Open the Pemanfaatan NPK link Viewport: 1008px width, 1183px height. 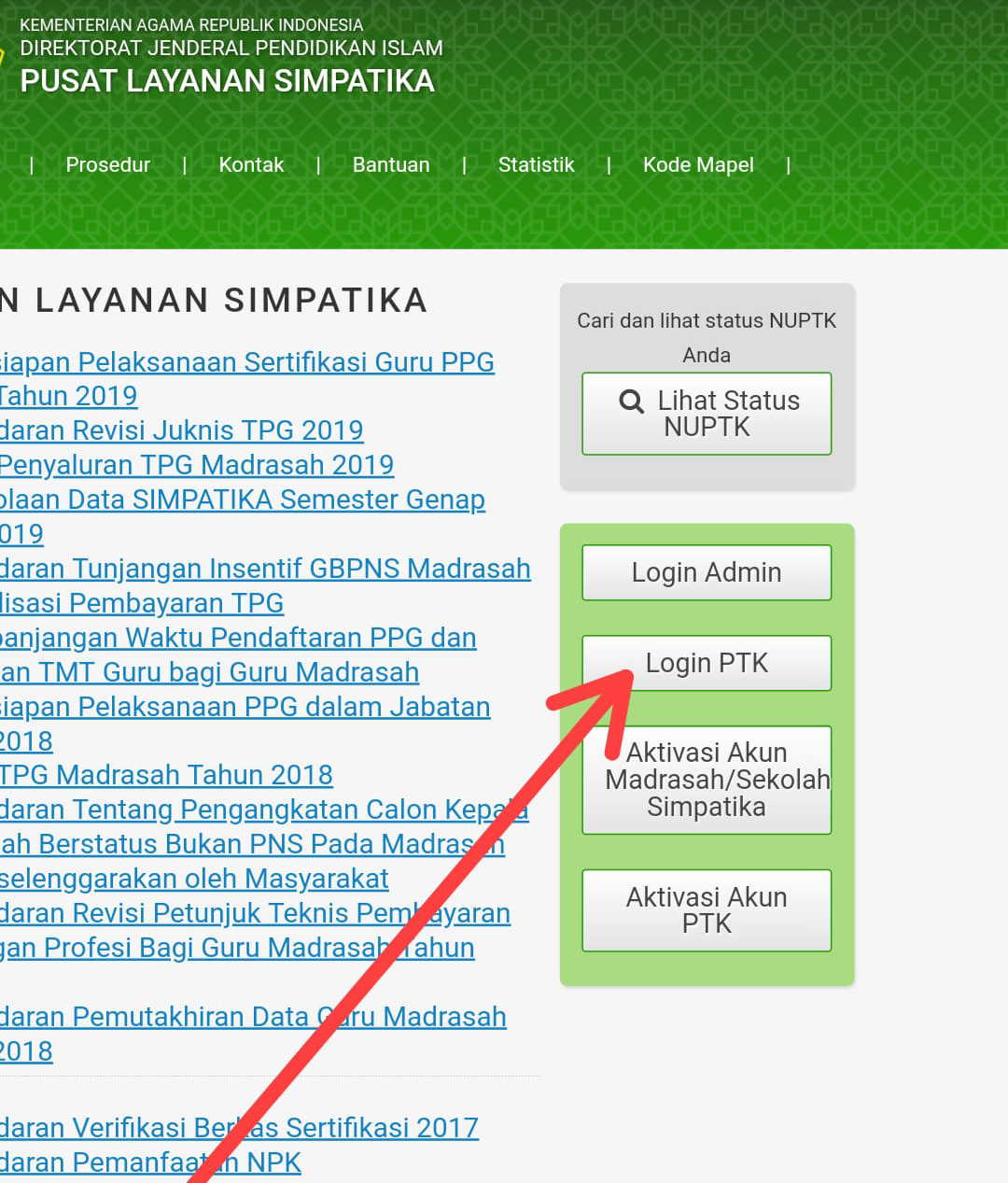click(150, 1162)
